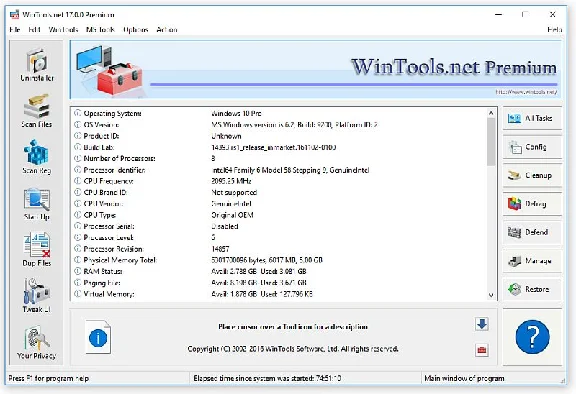Open the WinTools menu
The width and height of the screenshot is (576, 394).
pyautogui.click(x=63, y=30)
